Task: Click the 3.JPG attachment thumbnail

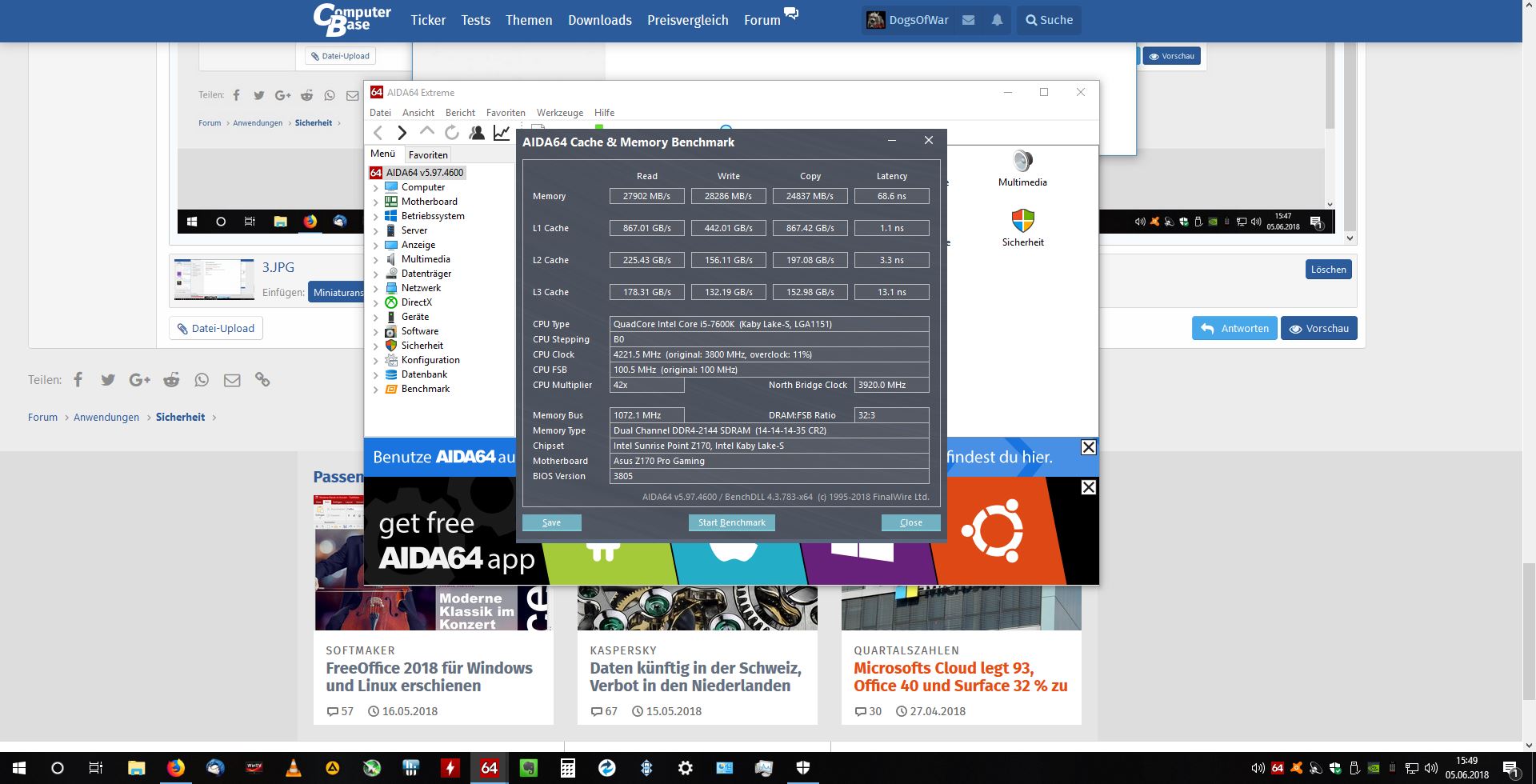Action: (214, 279)
